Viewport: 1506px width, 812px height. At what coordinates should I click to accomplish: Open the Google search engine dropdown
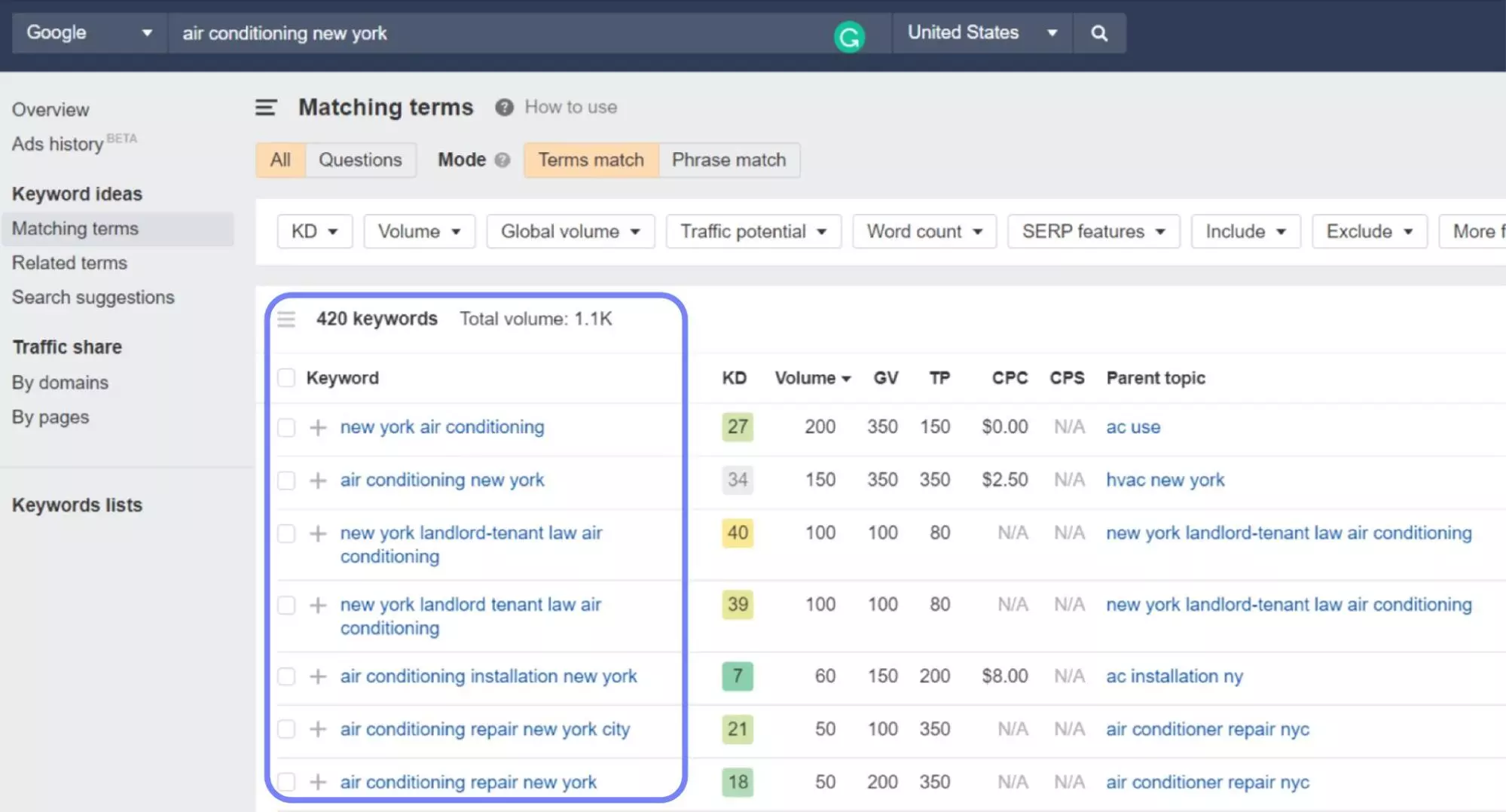click(90, 33)
